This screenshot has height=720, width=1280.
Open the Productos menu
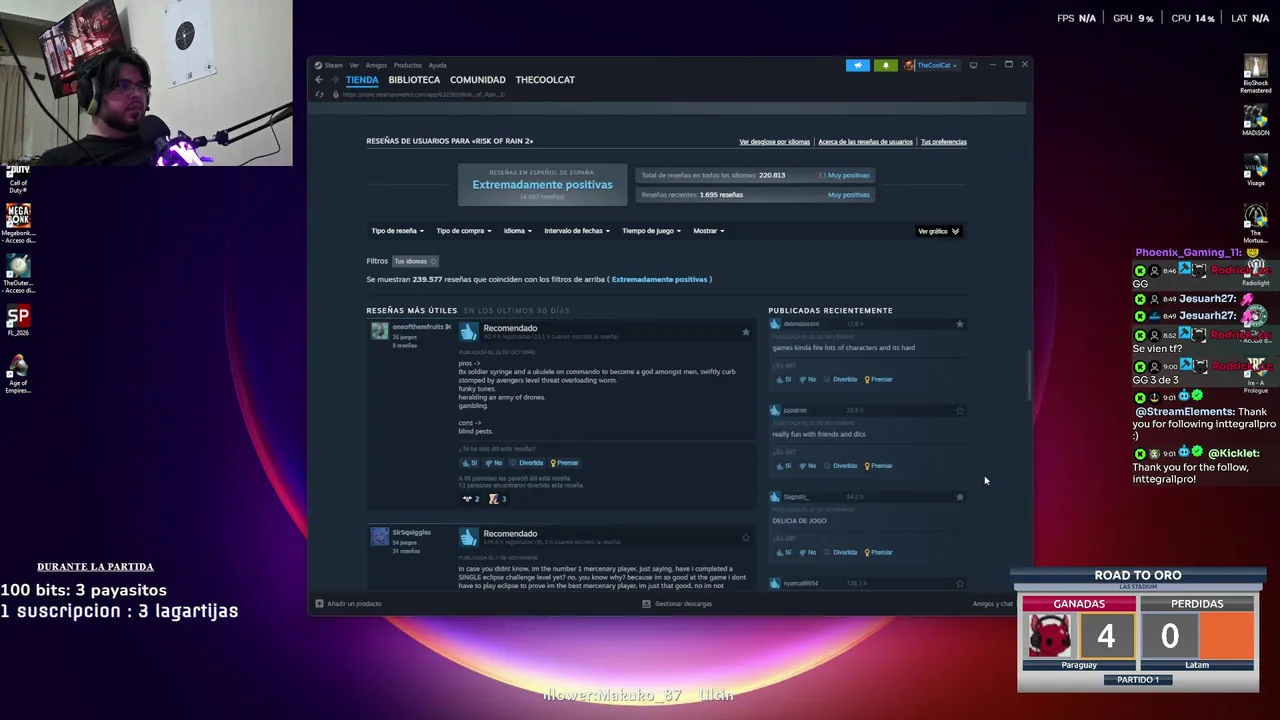[407, 65]
